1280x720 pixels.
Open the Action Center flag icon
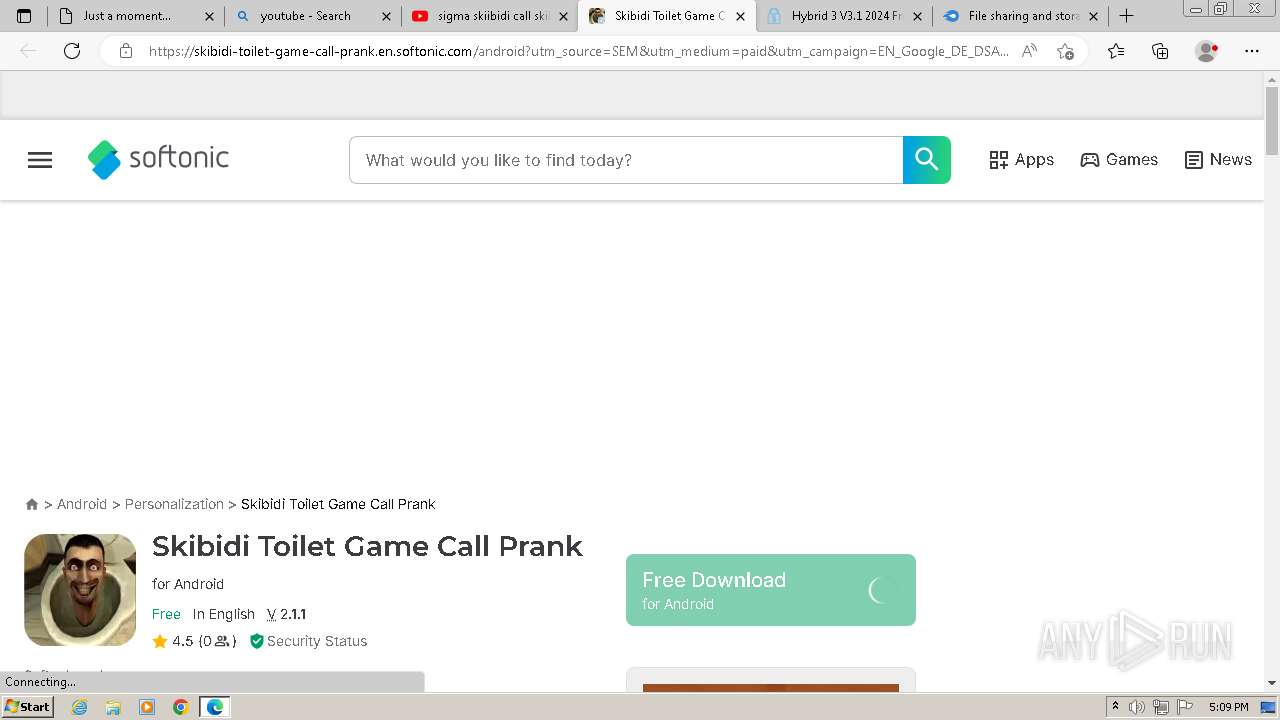coord(1184,707)
